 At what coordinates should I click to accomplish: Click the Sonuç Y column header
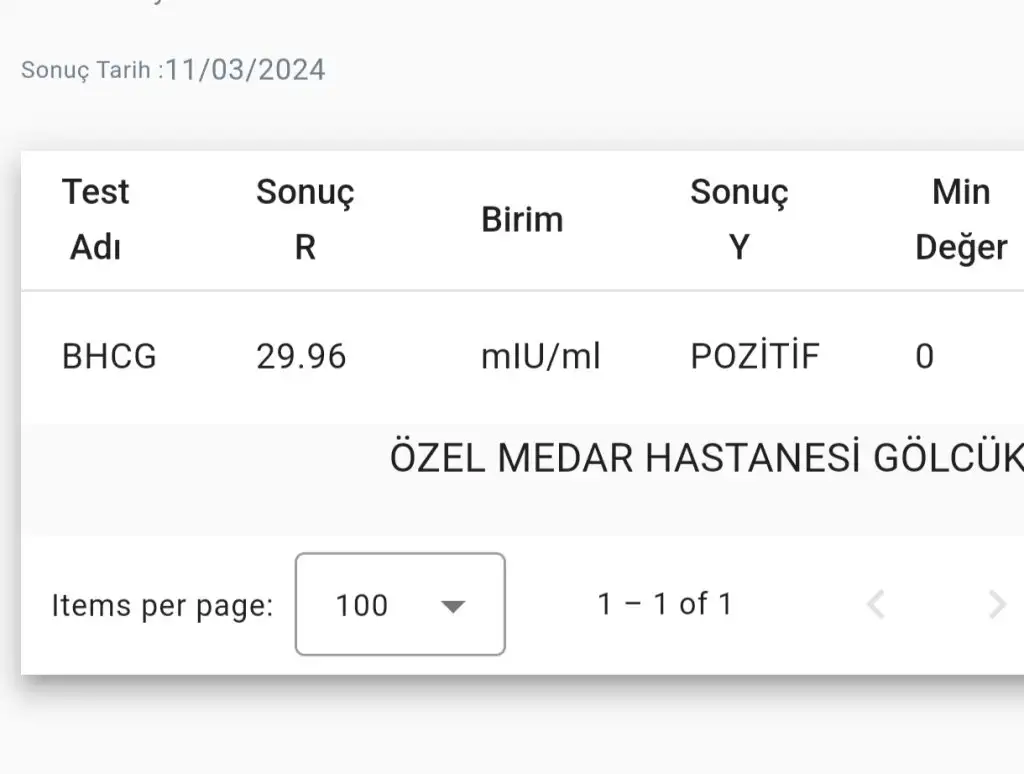coord(739,219)
